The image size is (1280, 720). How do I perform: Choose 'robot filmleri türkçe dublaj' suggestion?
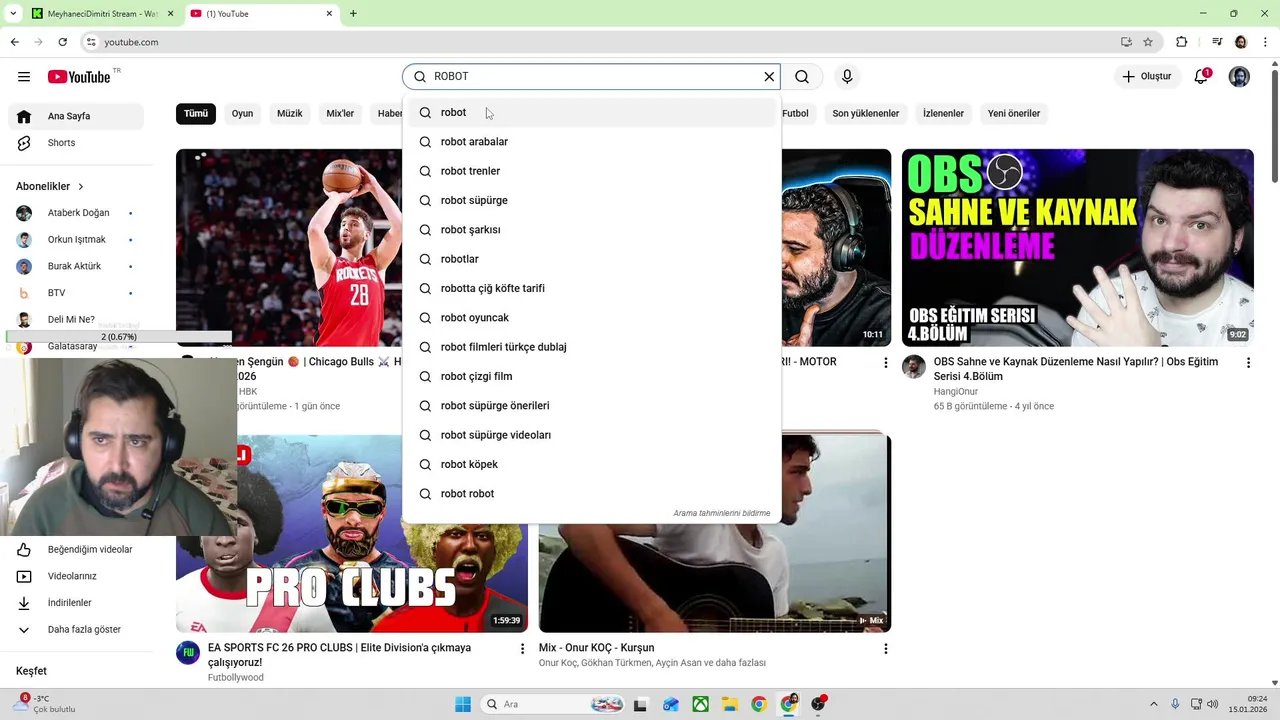pyautogui.click(x=591, y=347)
